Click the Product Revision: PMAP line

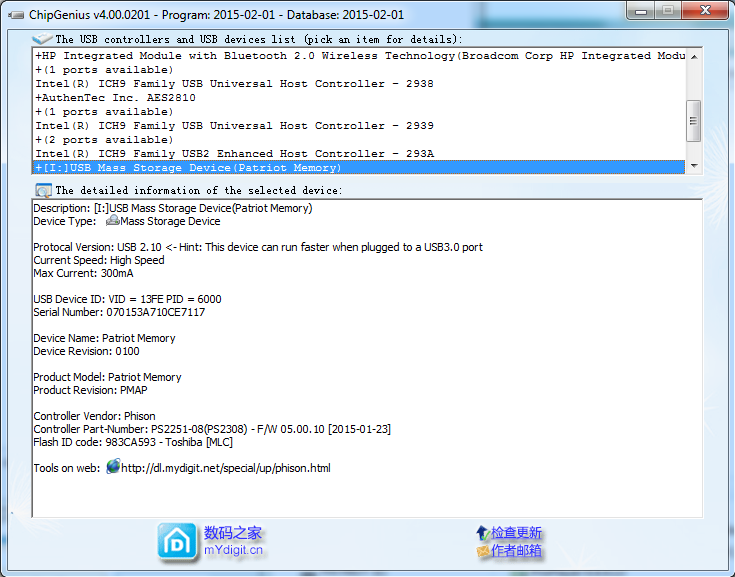point(90,390)
